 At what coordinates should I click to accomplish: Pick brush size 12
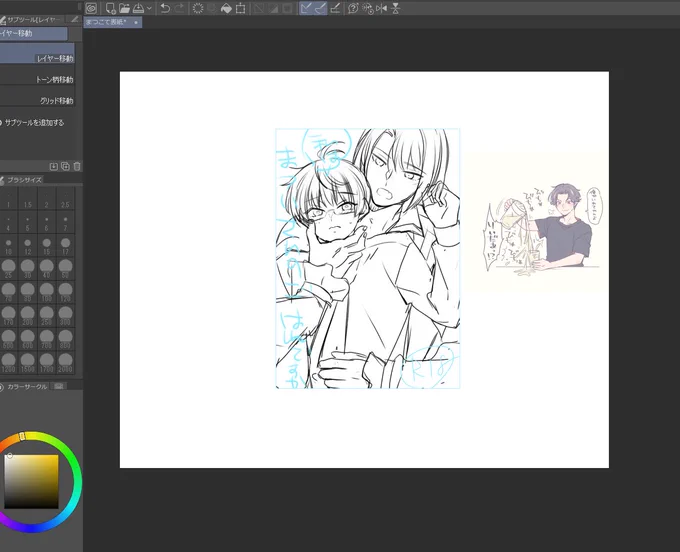pos(27,246)
